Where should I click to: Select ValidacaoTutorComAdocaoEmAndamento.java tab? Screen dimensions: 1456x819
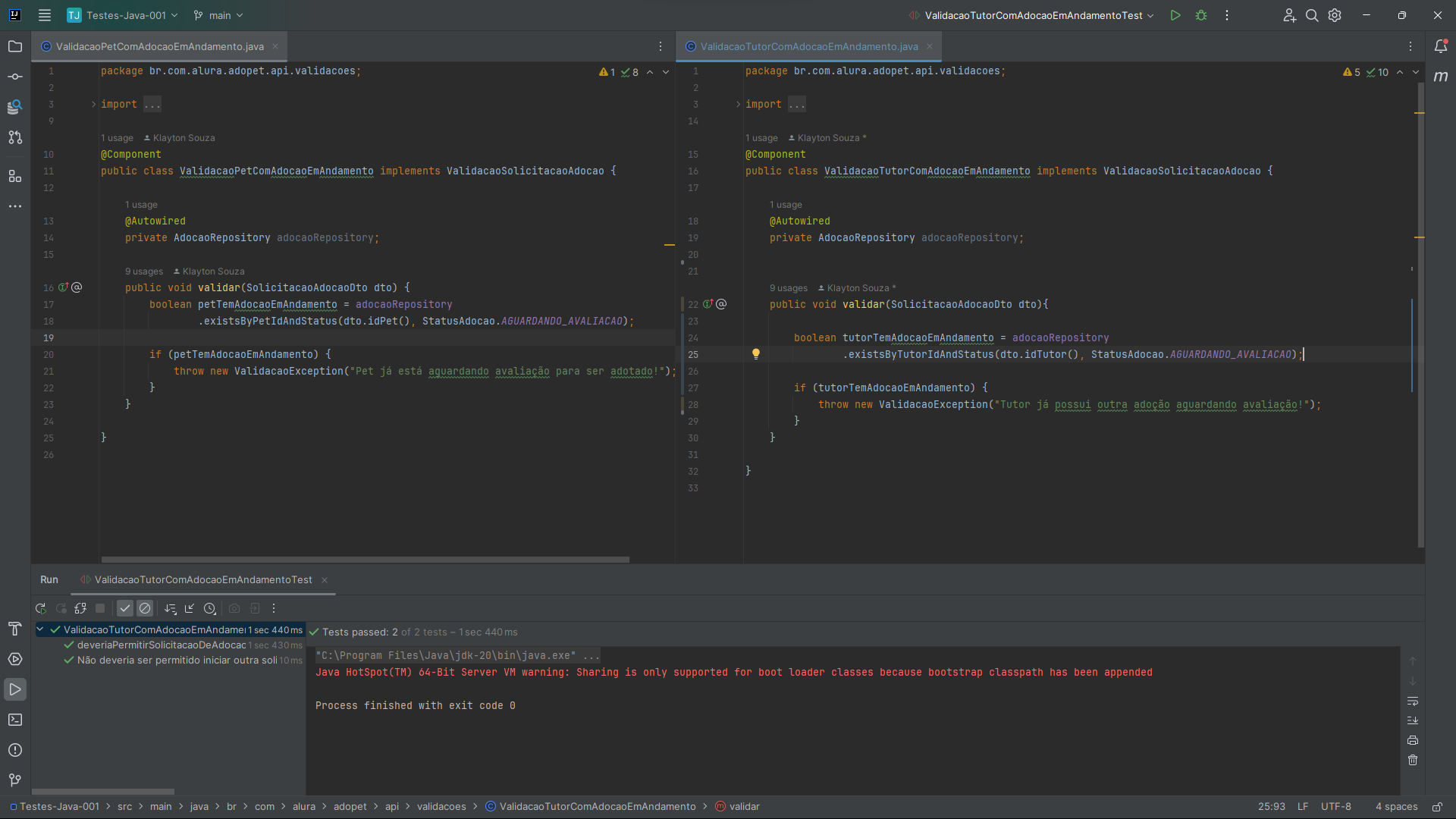point(808,46)
